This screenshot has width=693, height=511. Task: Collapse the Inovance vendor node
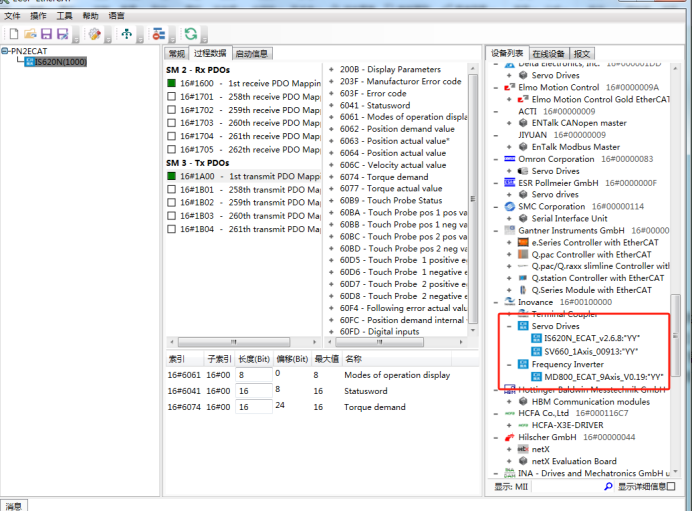click(496, 302)
